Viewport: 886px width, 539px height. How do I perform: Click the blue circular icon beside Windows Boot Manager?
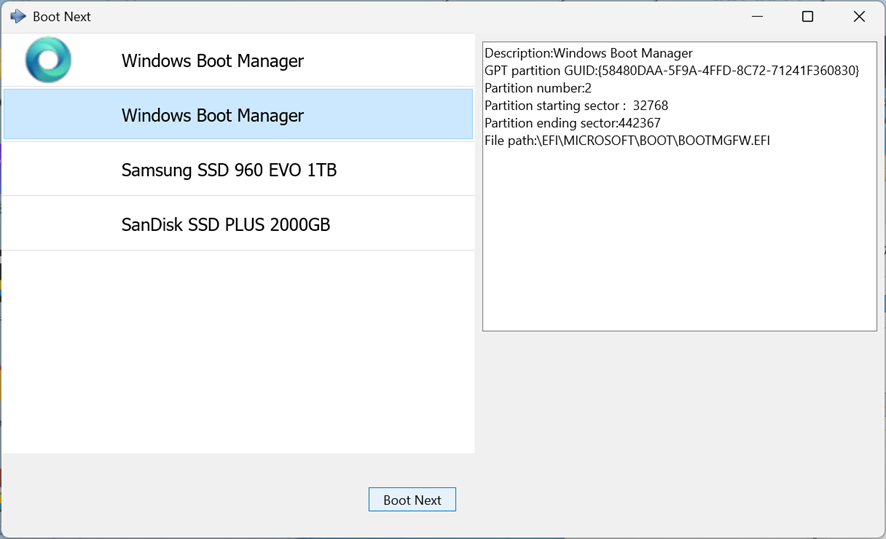[48, 60]
